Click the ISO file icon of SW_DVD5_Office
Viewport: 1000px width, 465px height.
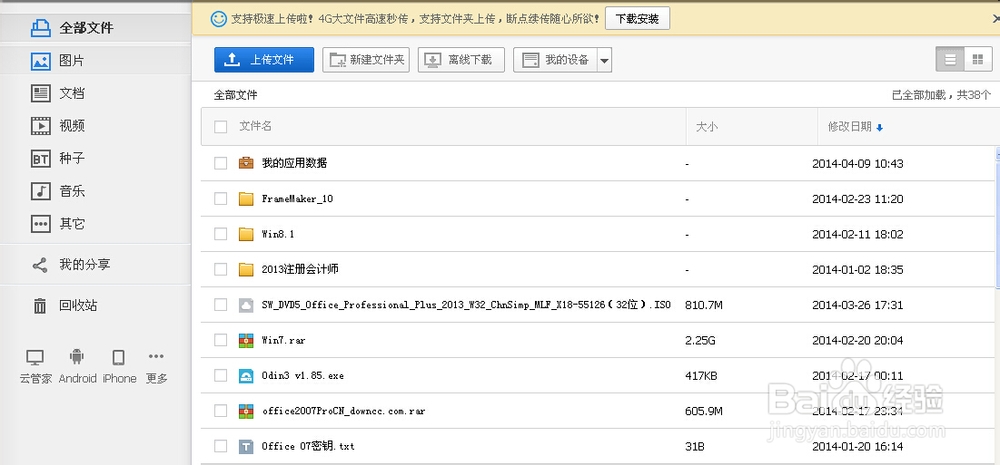point(246,305)
